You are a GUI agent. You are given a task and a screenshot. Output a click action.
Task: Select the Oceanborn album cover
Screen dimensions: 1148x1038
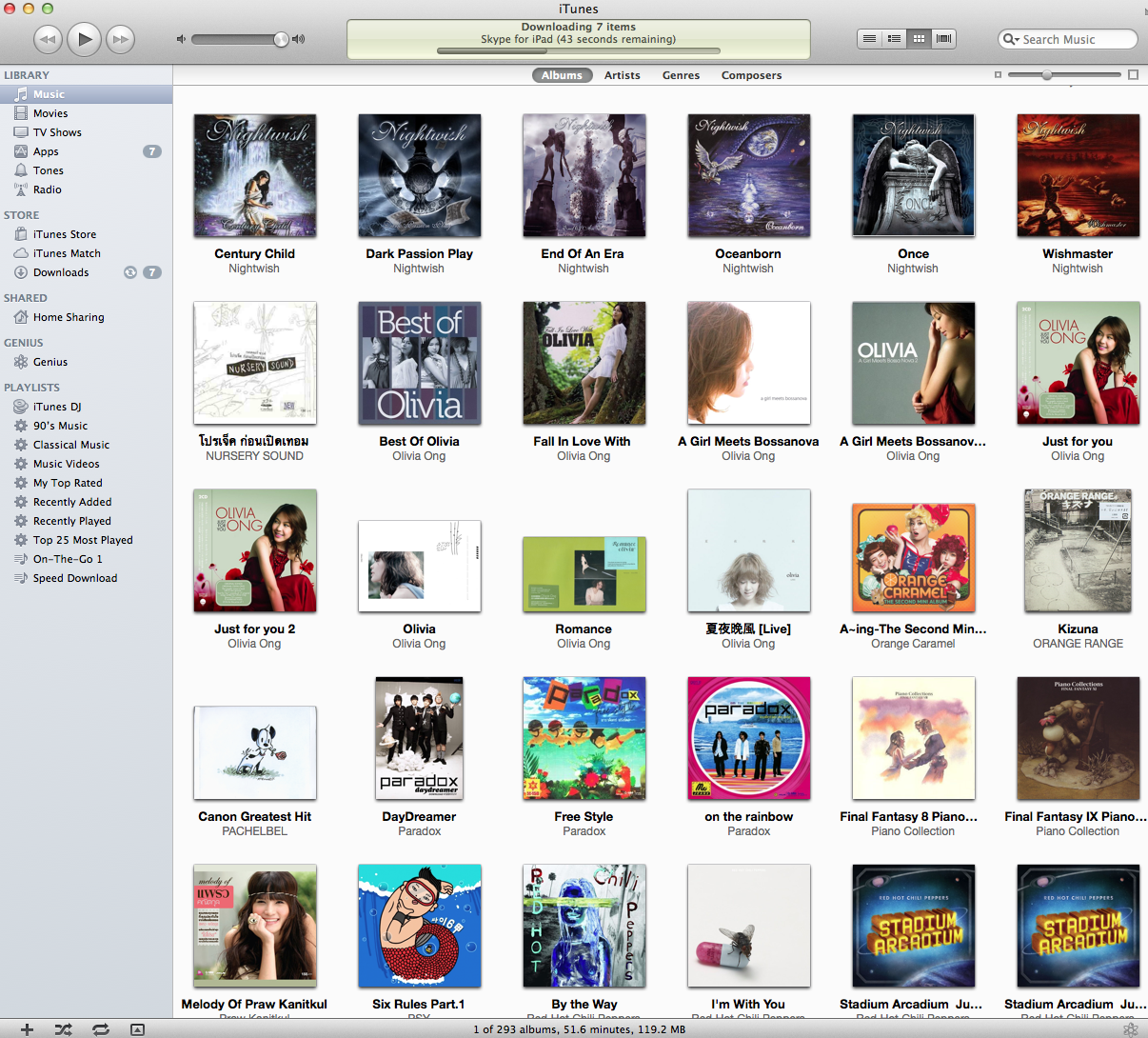click(x=749, y=175)
